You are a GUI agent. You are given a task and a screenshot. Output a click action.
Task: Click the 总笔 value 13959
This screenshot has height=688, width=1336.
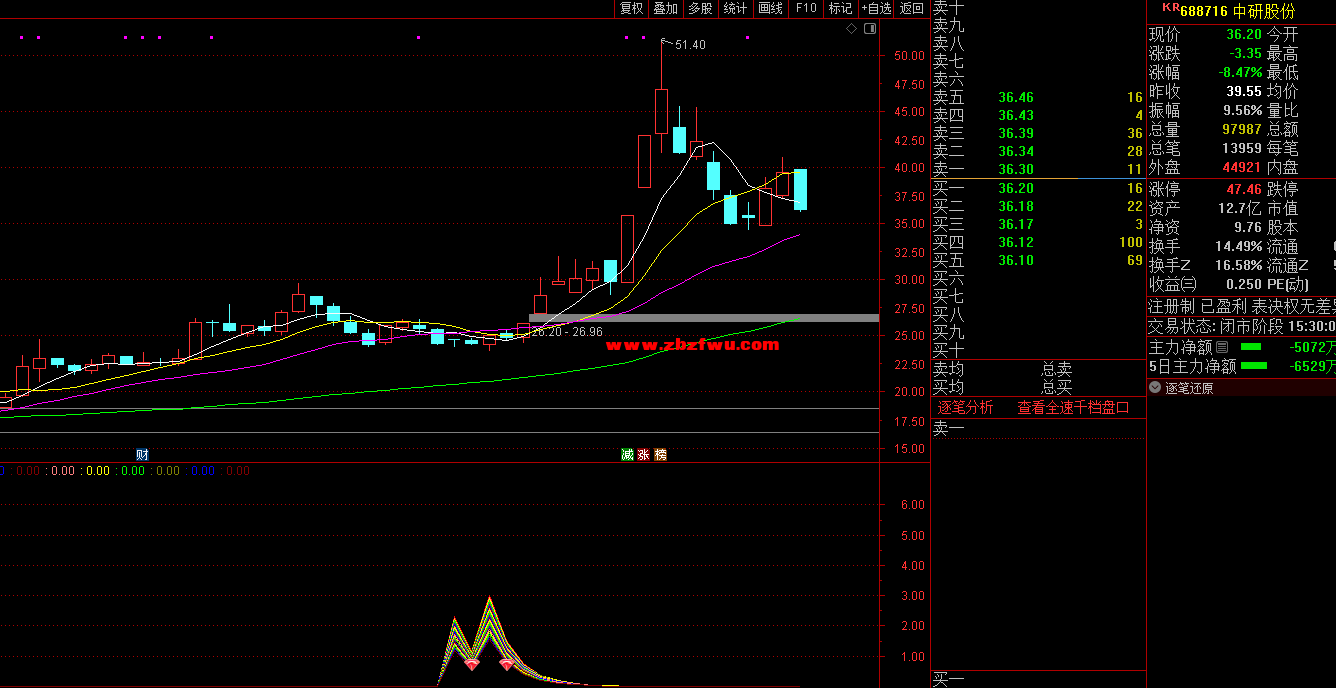[x=1242, y=148]
